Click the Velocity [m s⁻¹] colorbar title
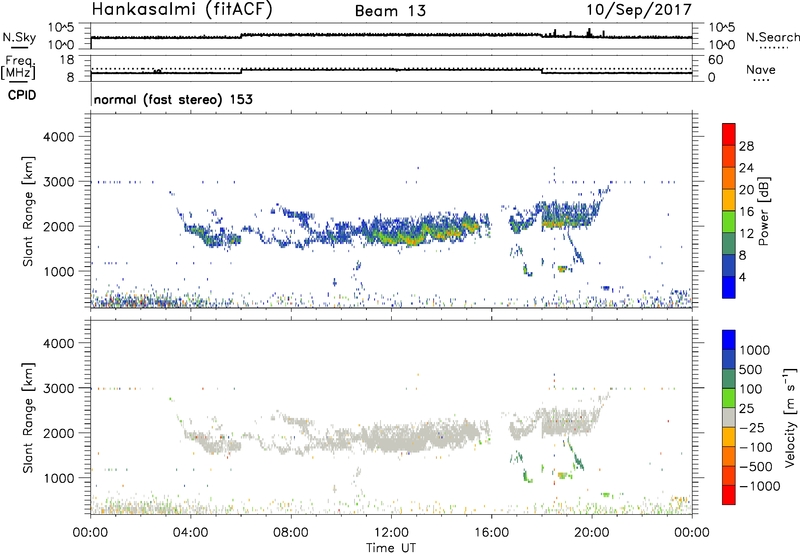800x554 pixels. tap(790, 417)
